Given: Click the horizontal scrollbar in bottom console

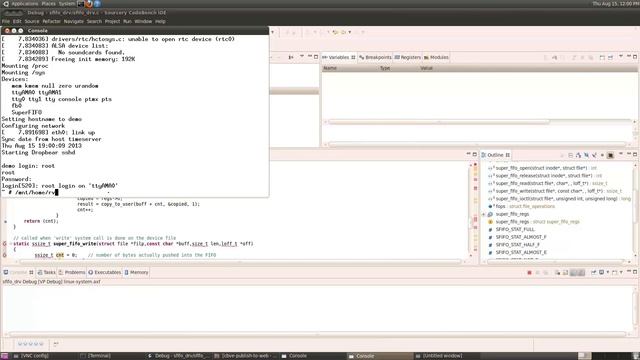Looking at the screenshot, I should coord(317,334).
